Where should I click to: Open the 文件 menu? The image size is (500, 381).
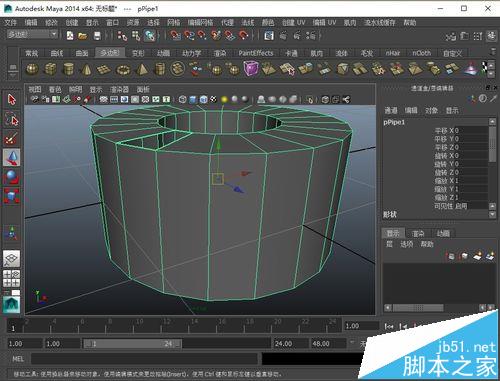point(11,23)
